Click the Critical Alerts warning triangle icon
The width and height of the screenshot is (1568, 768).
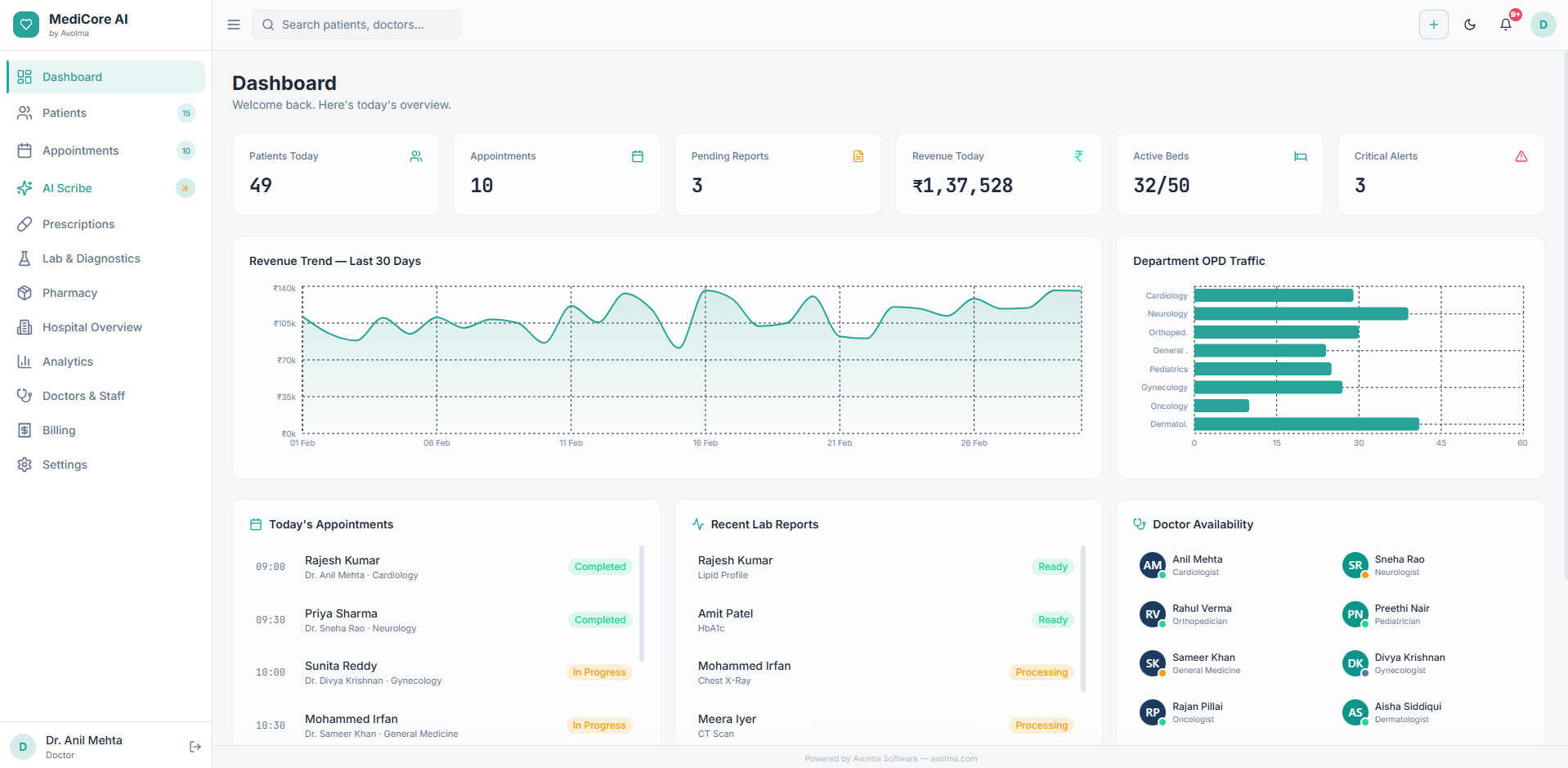pyautogui.click(x=1521, y=156)
